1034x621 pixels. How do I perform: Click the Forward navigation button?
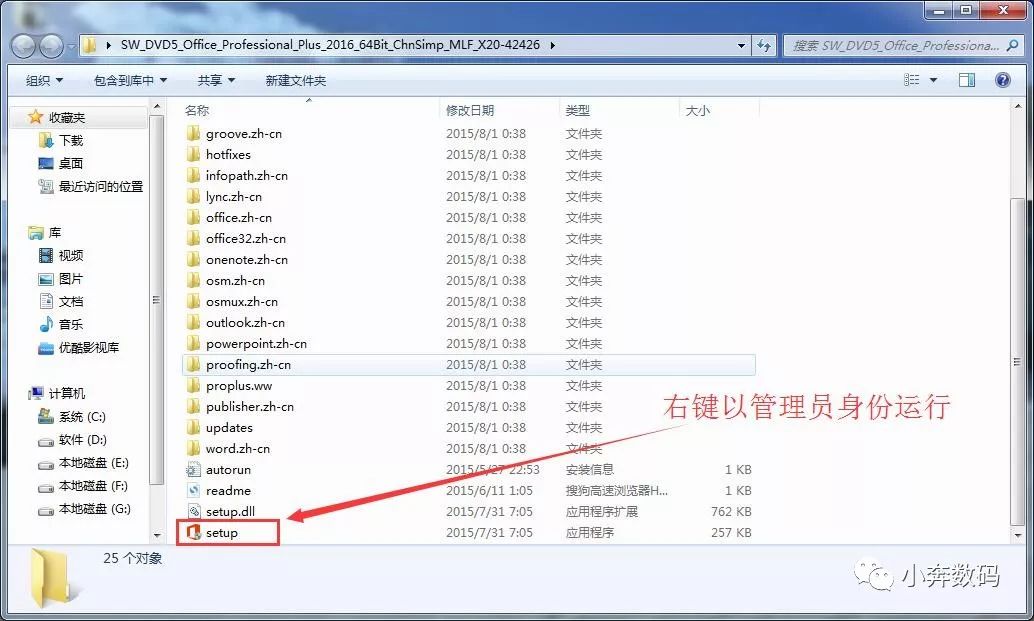coord(51,46)
